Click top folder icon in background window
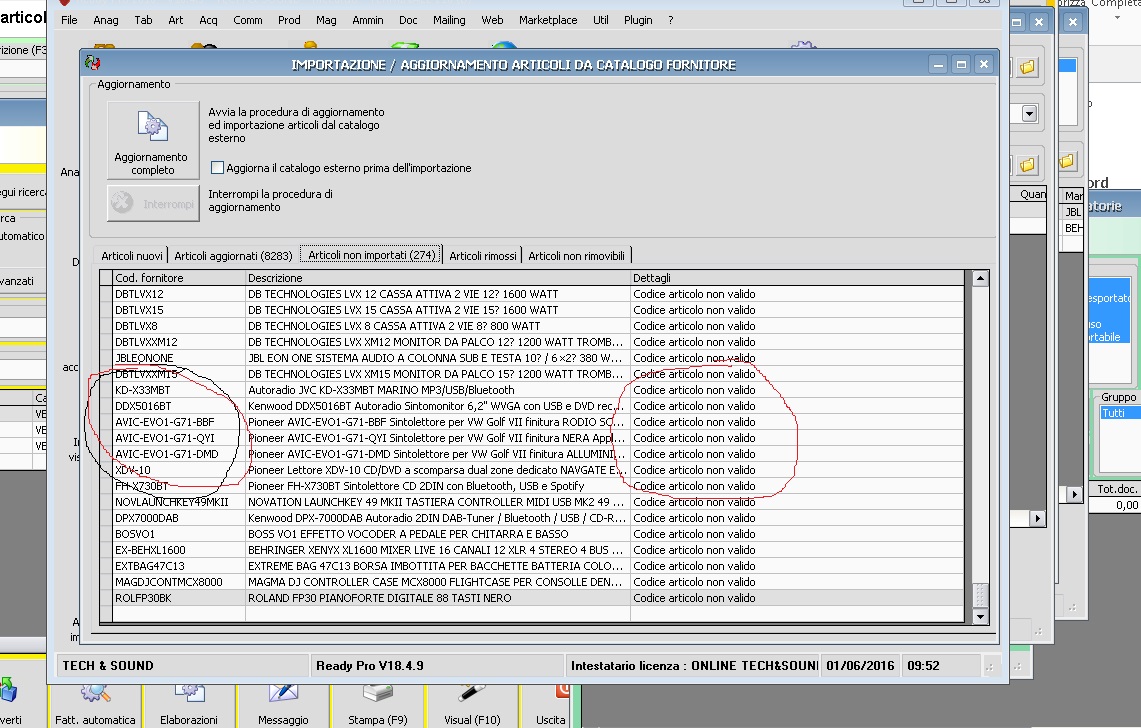 click(1027, 67)
